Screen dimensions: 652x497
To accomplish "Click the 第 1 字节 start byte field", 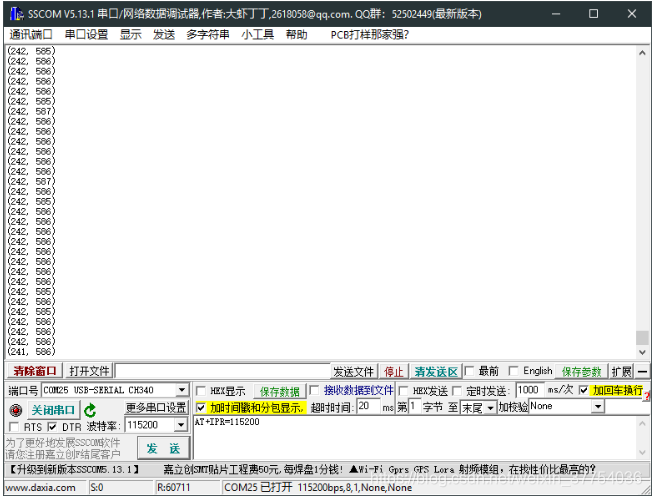I will (x=414, y=406).
